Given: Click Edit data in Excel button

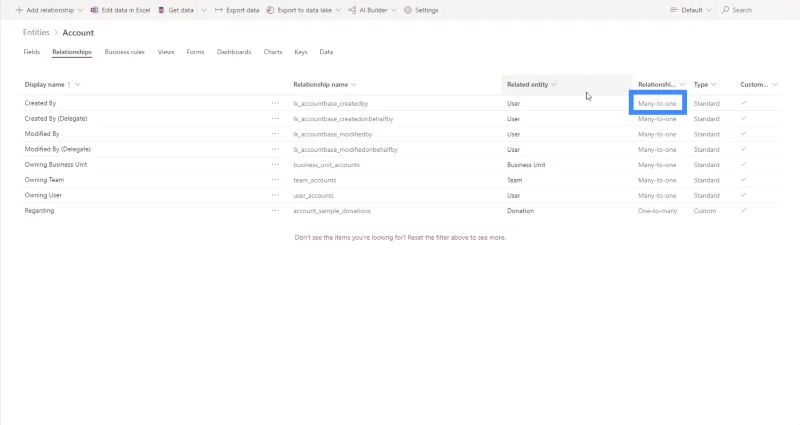Looking at the screenshot, I should (120, 10).
